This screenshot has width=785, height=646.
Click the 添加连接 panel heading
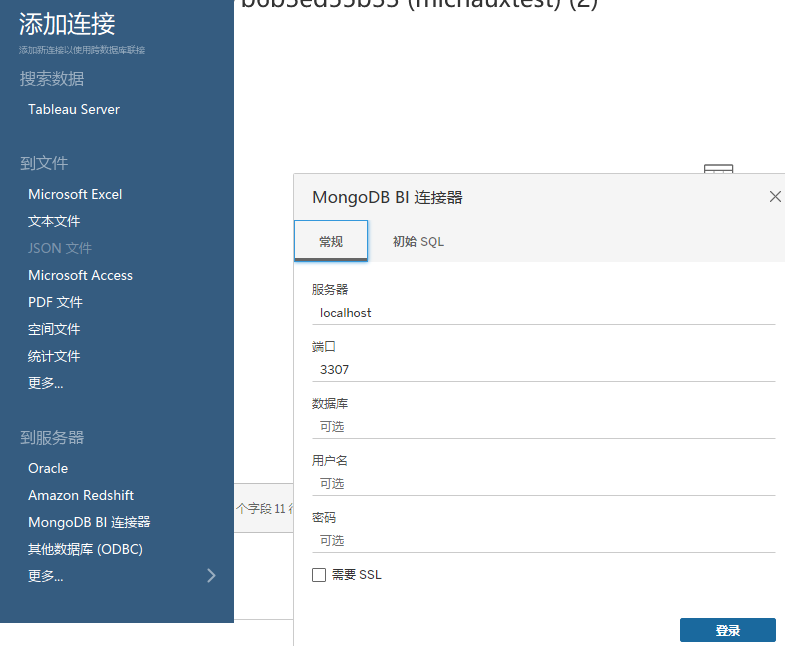tap(67, 24)
